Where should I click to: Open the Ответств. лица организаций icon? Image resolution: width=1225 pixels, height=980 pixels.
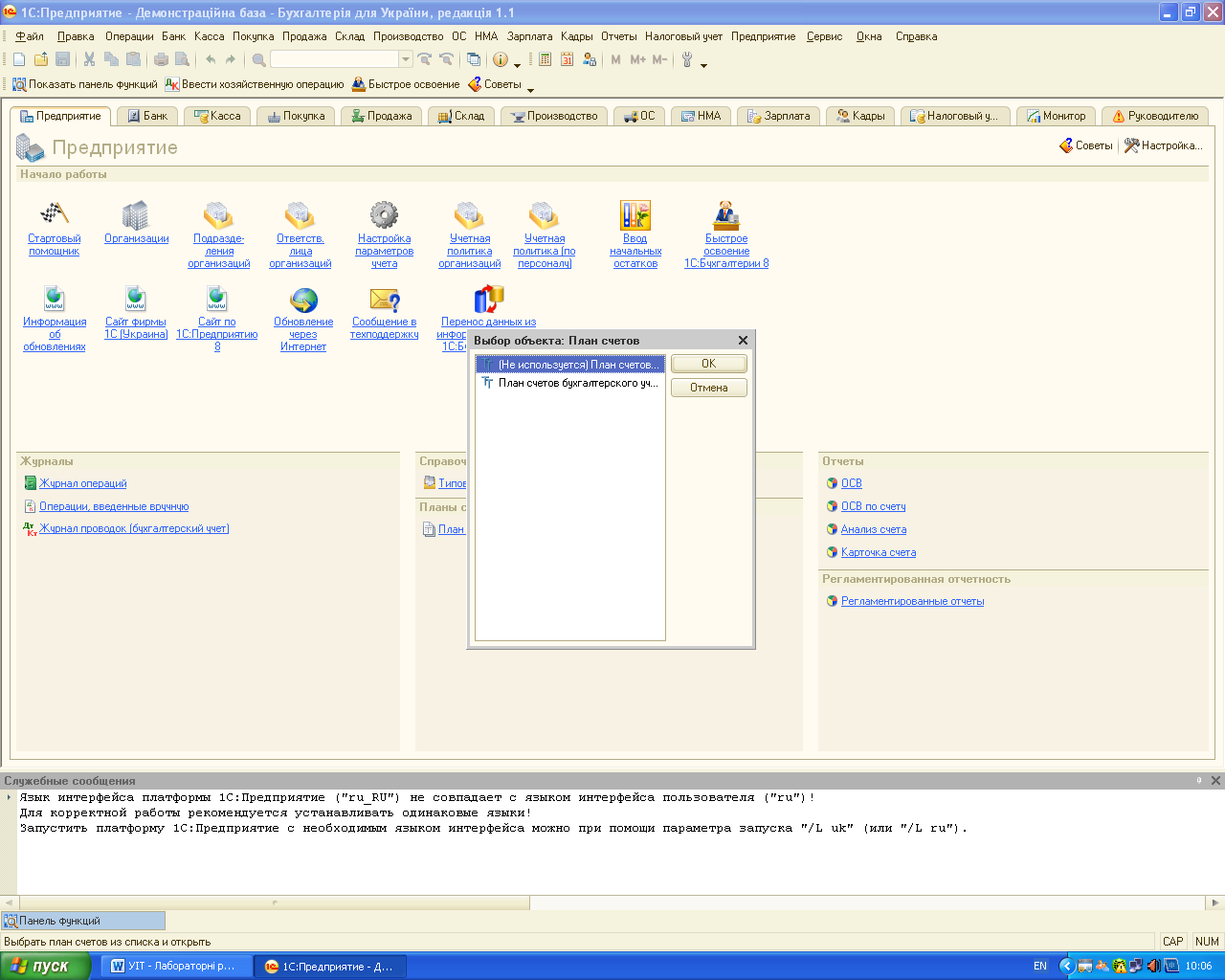pos(300,213)
